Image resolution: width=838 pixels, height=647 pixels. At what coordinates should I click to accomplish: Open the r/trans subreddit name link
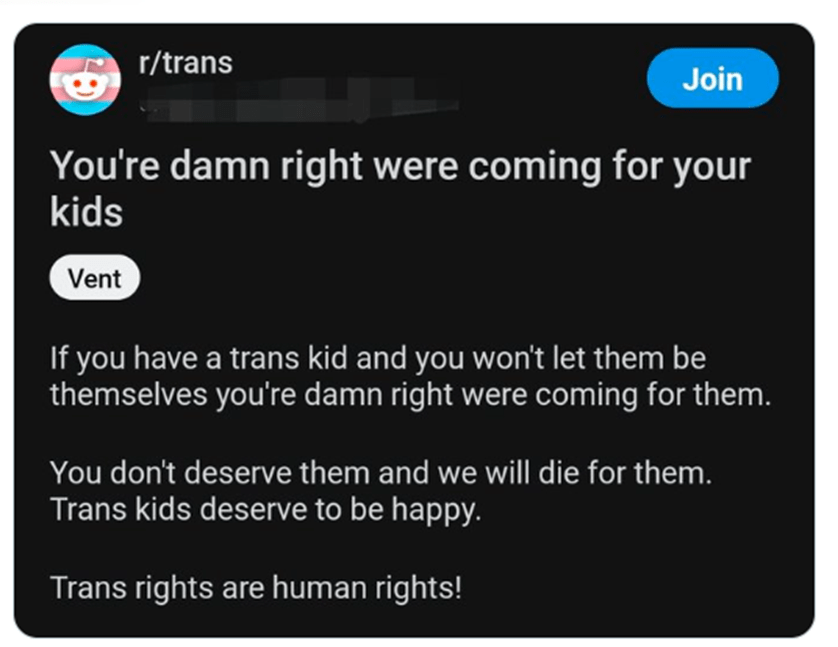(x=185, y=63)
